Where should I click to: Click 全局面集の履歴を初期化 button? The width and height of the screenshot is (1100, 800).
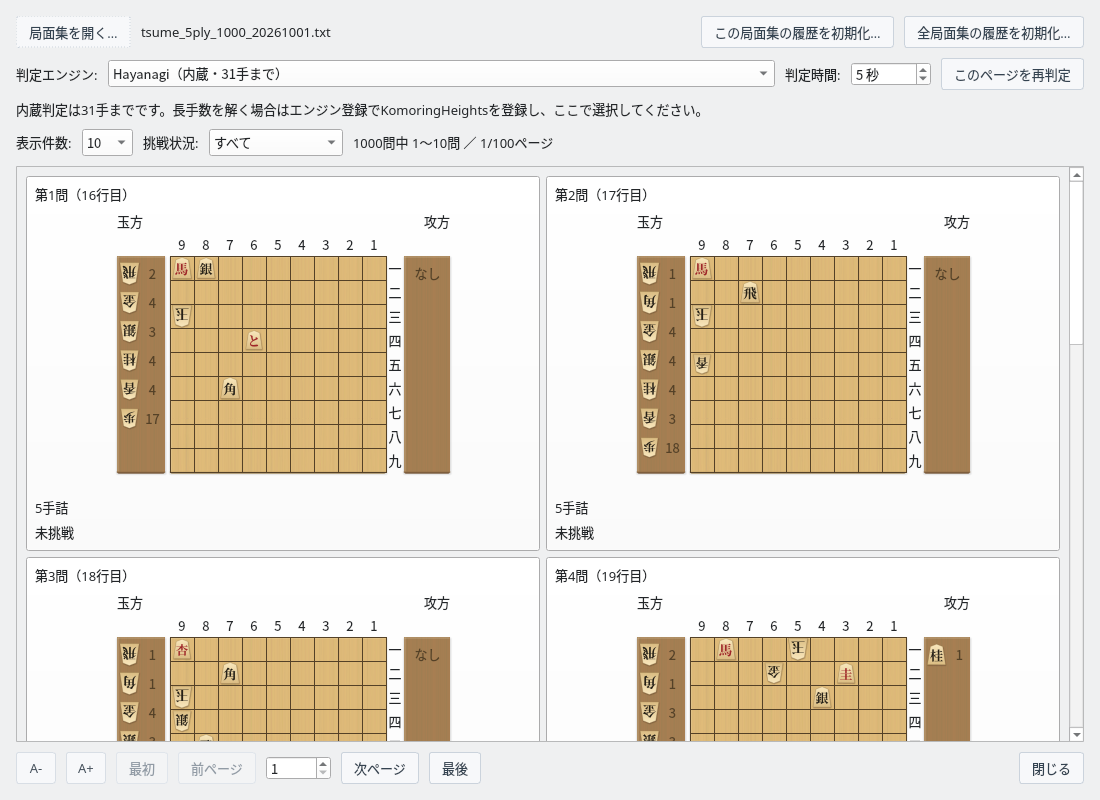pyautogui.click(x=993, y=33)
